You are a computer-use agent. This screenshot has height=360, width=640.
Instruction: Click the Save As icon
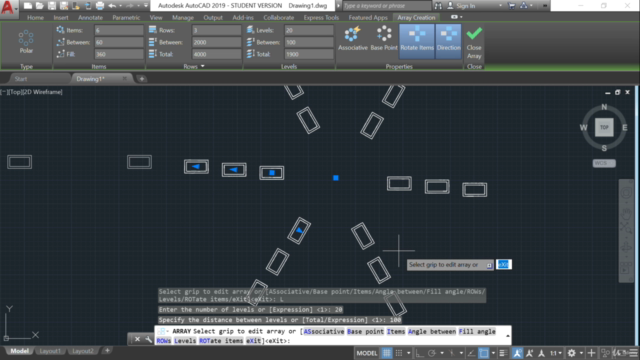click(x=64, y=6)
